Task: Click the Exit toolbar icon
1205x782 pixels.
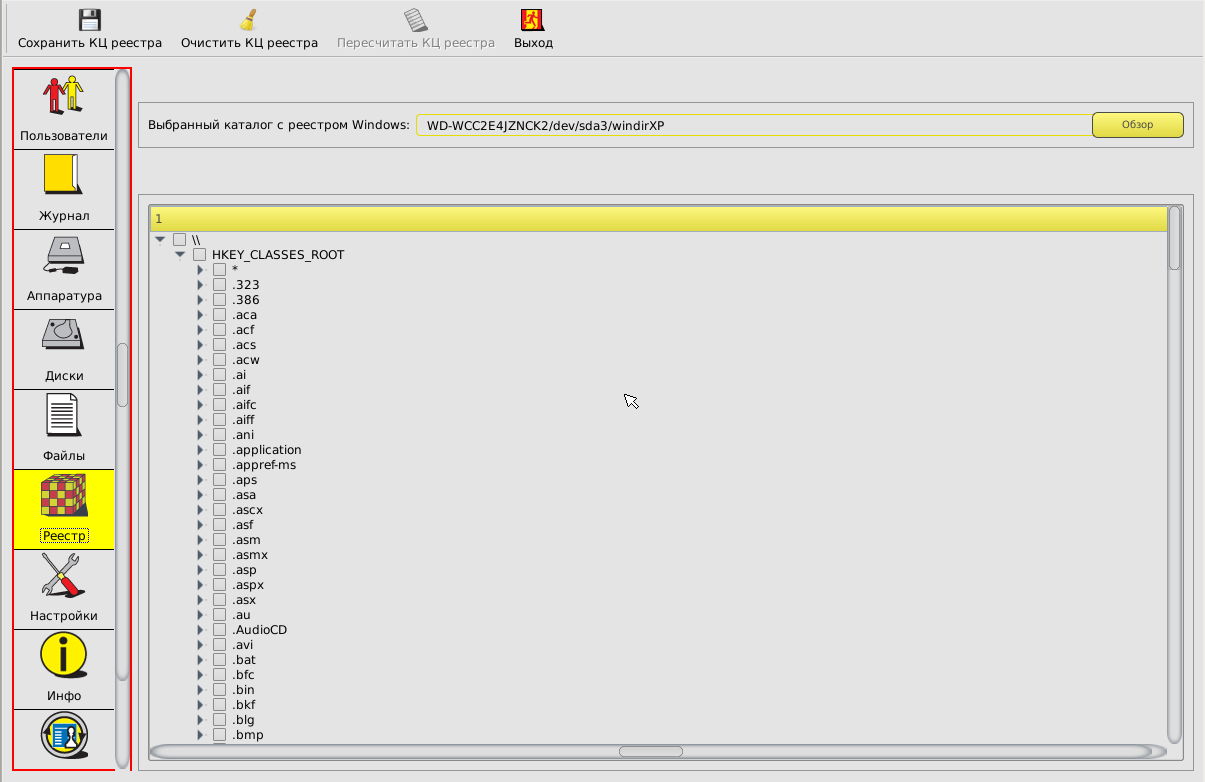Action: coord(533,20)
